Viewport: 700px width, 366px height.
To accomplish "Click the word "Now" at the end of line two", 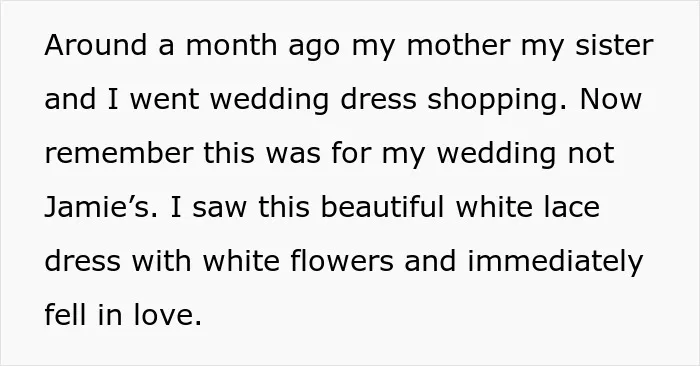I will 611,99.
